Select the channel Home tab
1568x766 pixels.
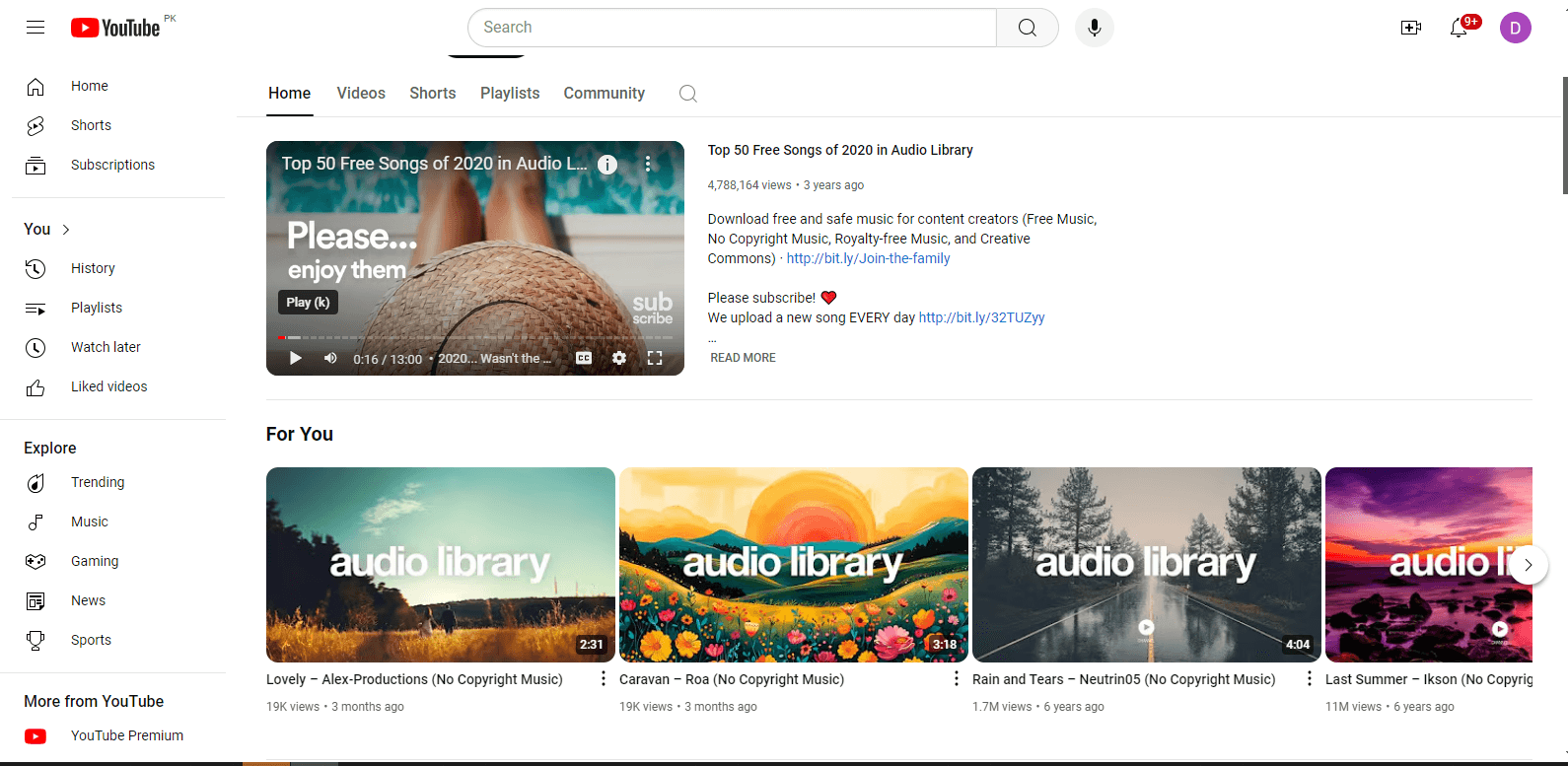pos(290,94)
